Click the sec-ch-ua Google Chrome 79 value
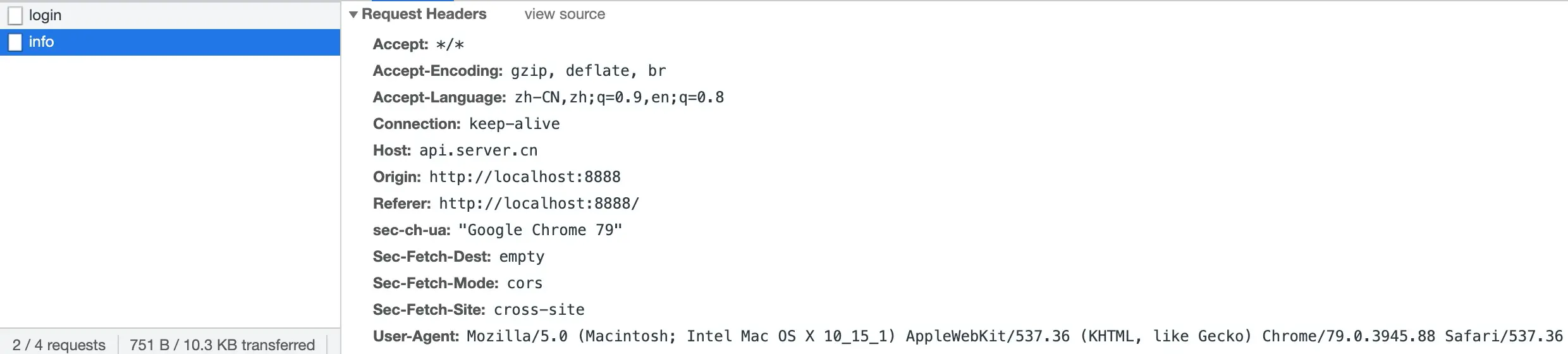The width and height of the screenshot is (1568, 354). tap(540, 230)
